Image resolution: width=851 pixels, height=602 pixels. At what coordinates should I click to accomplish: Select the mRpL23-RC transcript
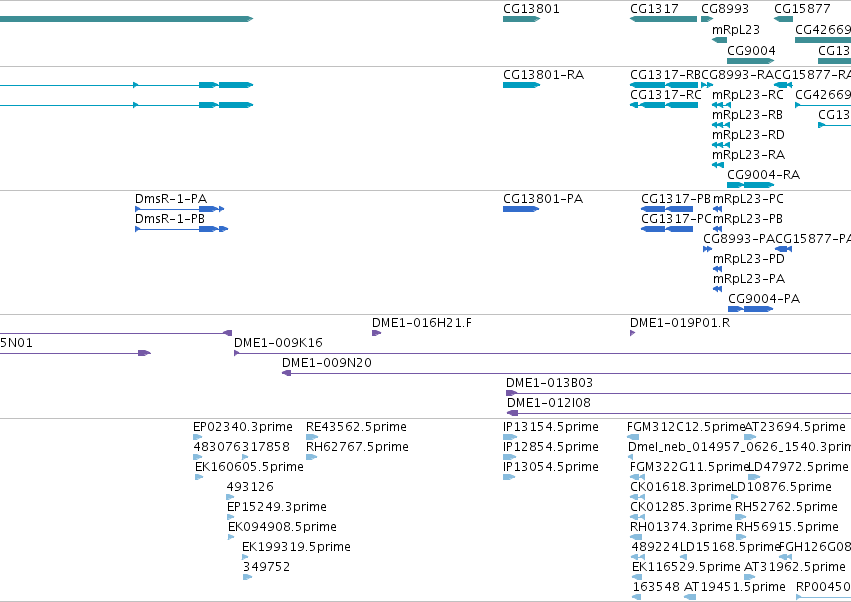click(x=721, y=105)
